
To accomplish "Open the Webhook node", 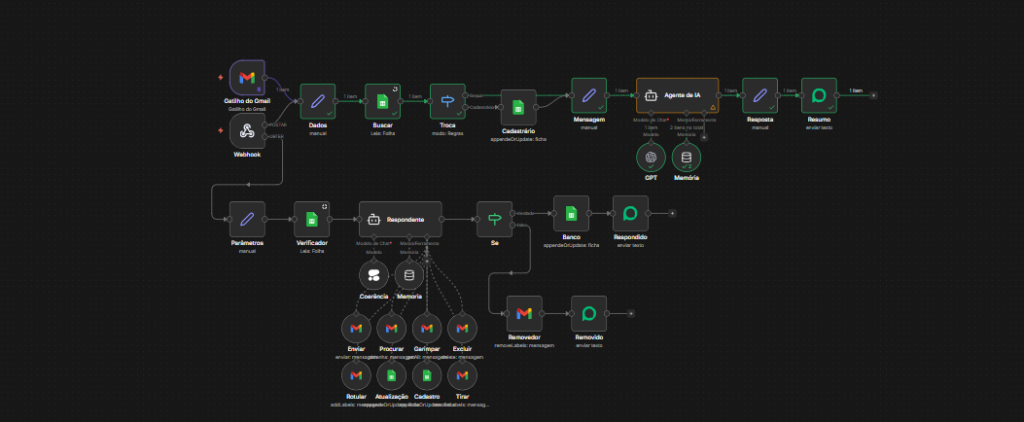I will click(247, 131).
